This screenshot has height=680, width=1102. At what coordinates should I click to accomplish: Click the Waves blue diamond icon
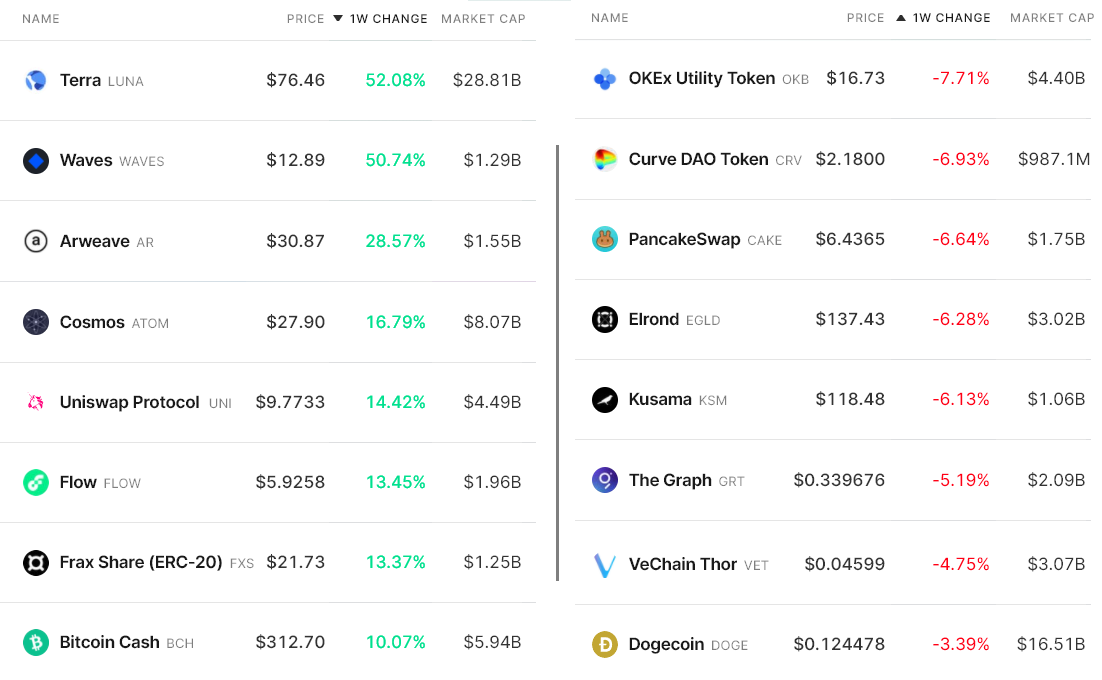coord(36,161)
